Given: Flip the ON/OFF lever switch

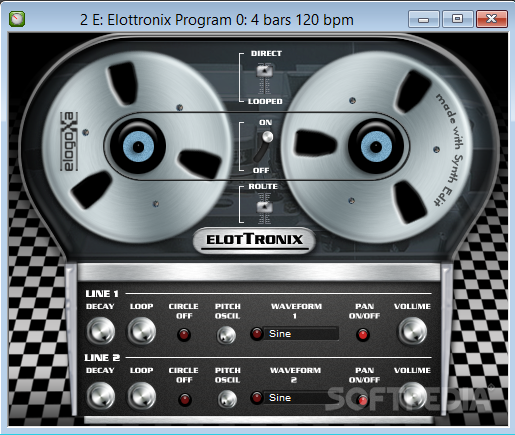Looking at the screenshot, I should point(264,146).
